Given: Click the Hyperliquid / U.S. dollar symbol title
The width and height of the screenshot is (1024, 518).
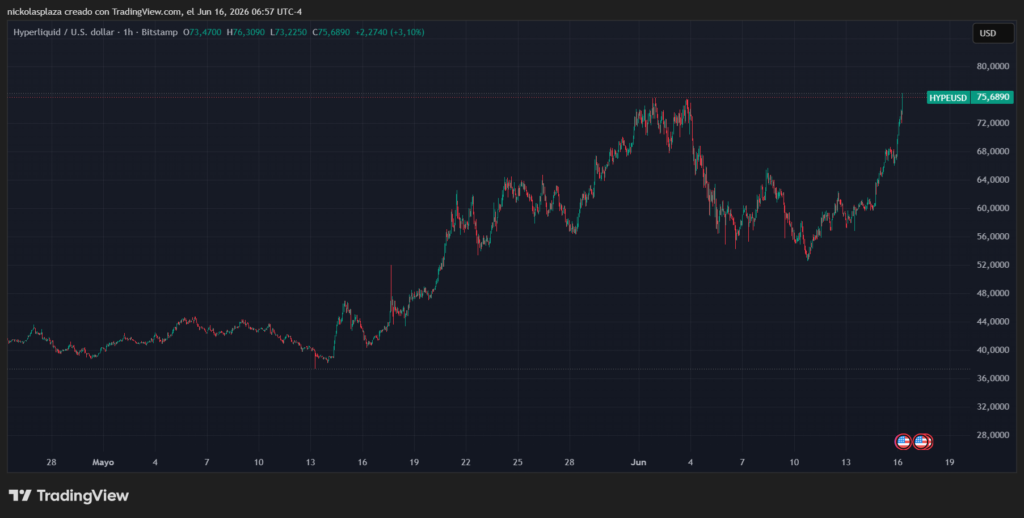Looking at the screenshot, I should [x=62, y=32].
